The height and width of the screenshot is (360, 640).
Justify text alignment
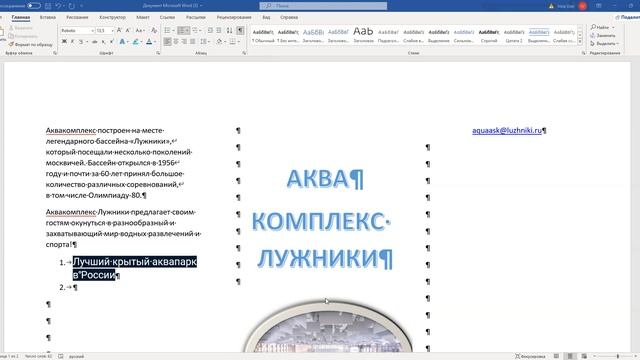pyautogui.click(x=192, y=42)
